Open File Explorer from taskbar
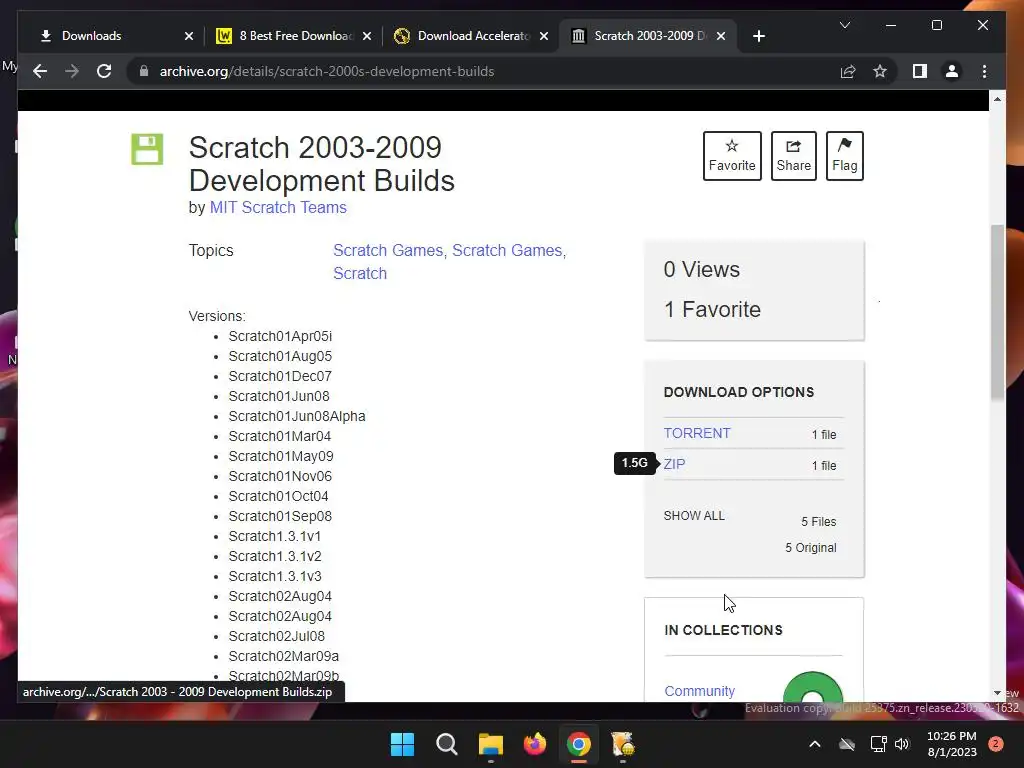The width and height of the screenshot is (1024, 768). [490, 744]
